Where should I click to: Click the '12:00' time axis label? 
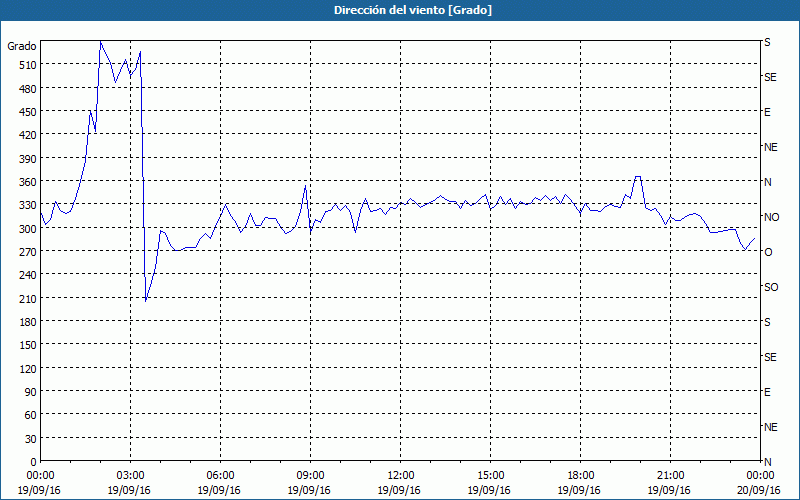401,476
